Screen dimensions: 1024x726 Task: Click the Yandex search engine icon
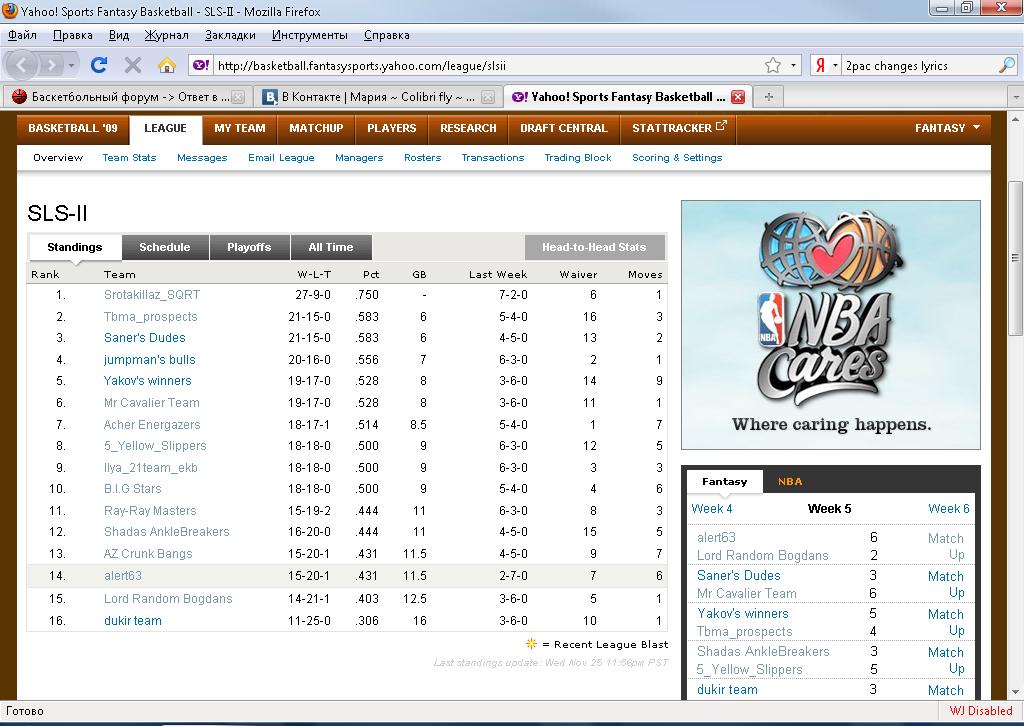point(820,65)
